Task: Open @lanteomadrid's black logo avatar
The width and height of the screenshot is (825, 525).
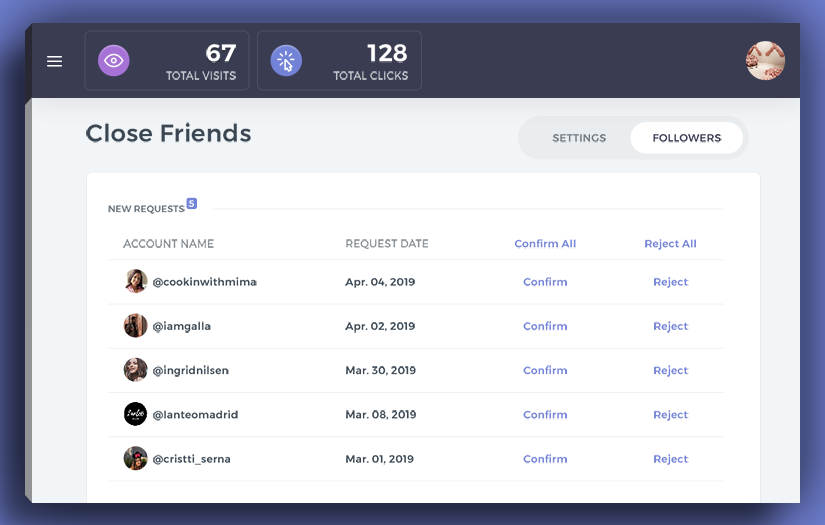Action: pyautogui.click(x=135, y=414)
